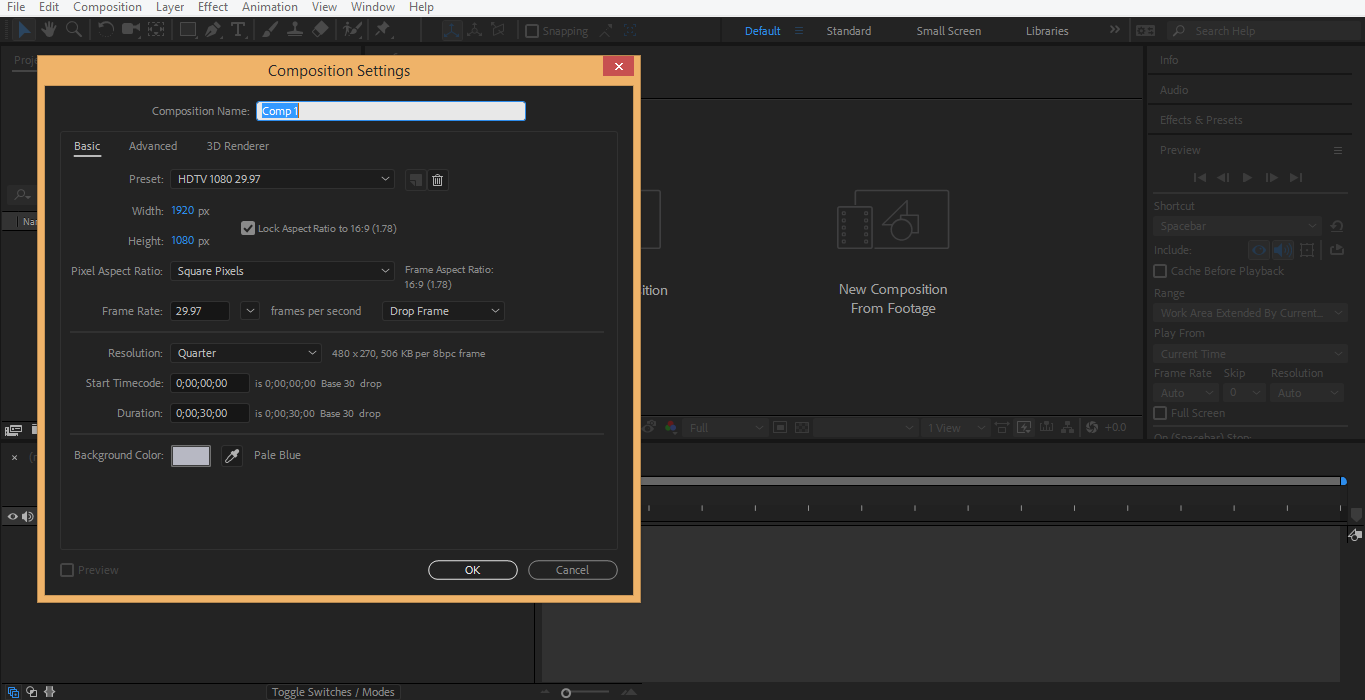The width and height of the screenshot is (1365, 700).
Task: Select the Horizontal Type tool
Action: click(x=238, y=30)
